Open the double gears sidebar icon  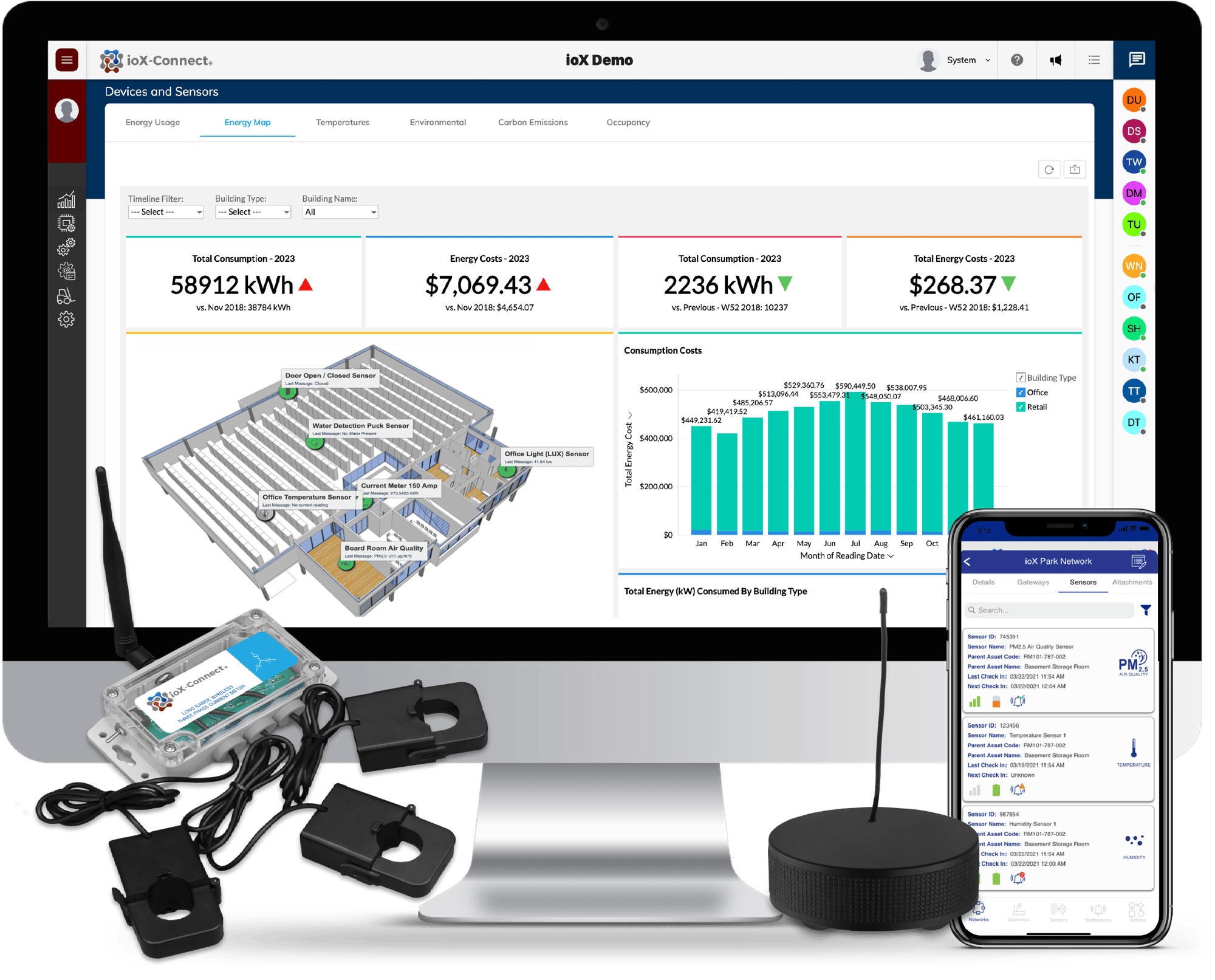click(66, 247)
